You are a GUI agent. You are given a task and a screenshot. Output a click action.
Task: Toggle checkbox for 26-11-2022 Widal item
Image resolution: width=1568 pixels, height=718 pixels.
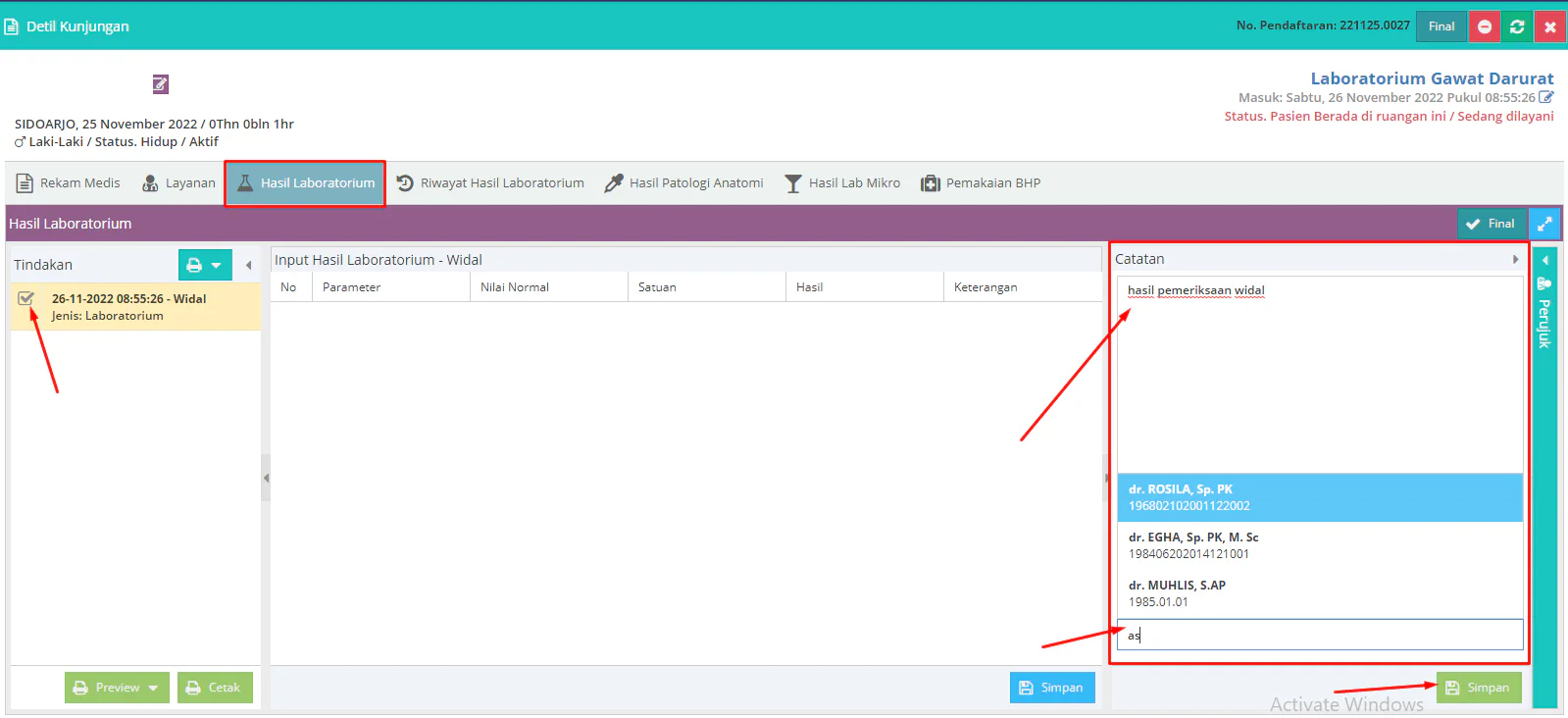[26, 299]
